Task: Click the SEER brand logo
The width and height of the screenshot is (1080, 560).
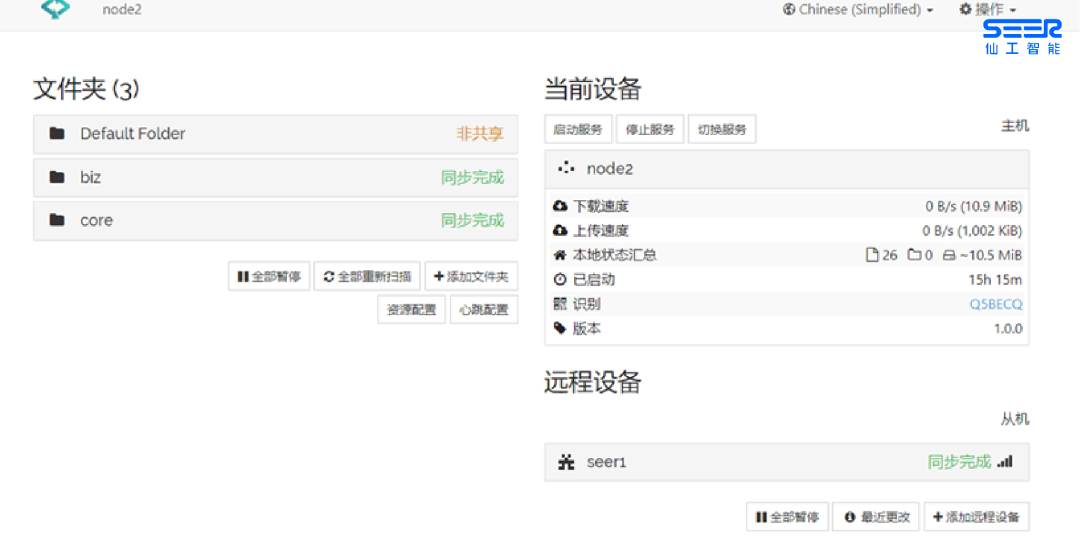Action: 1021,37
